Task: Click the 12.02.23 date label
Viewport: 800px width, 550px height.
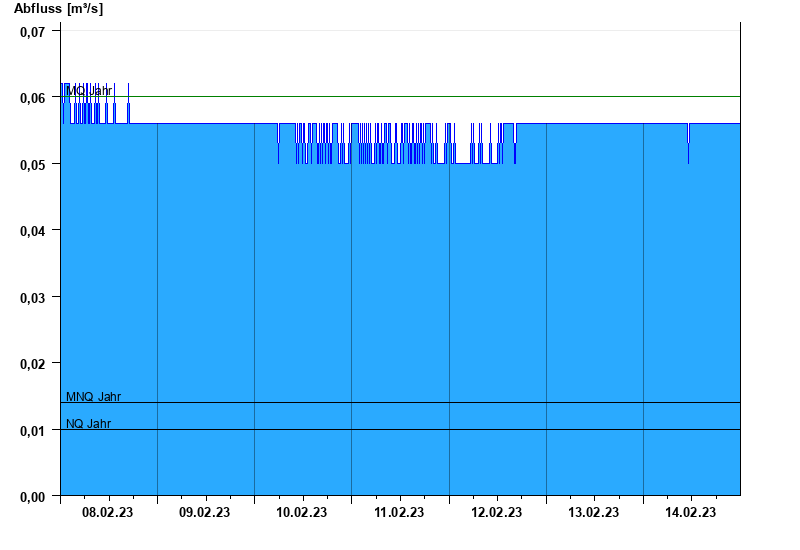Action: coord(496,512)
